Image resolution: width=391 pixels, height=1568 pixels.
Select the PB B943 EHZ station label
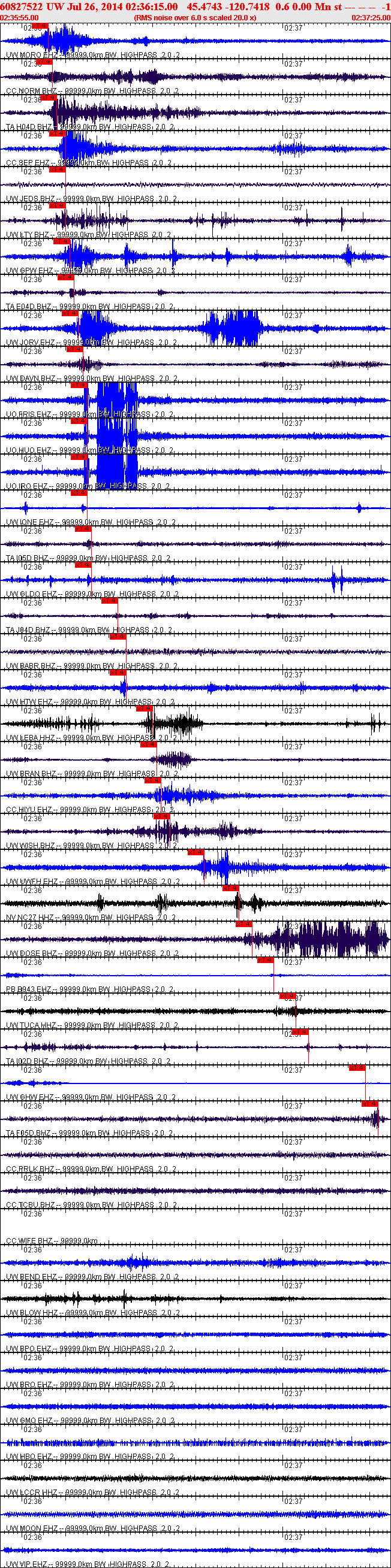coord(90,989)
